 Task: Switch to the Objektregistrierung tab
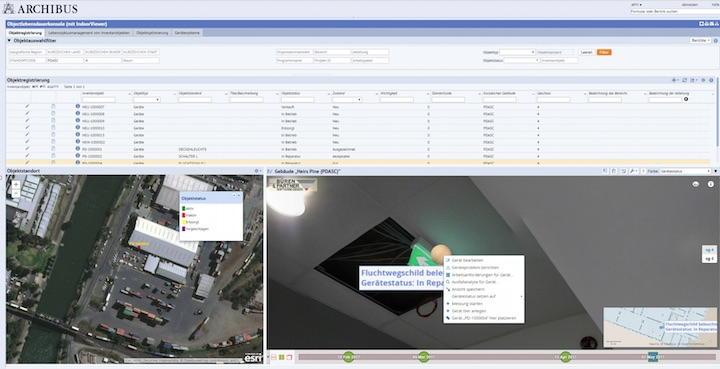point(25,33)
